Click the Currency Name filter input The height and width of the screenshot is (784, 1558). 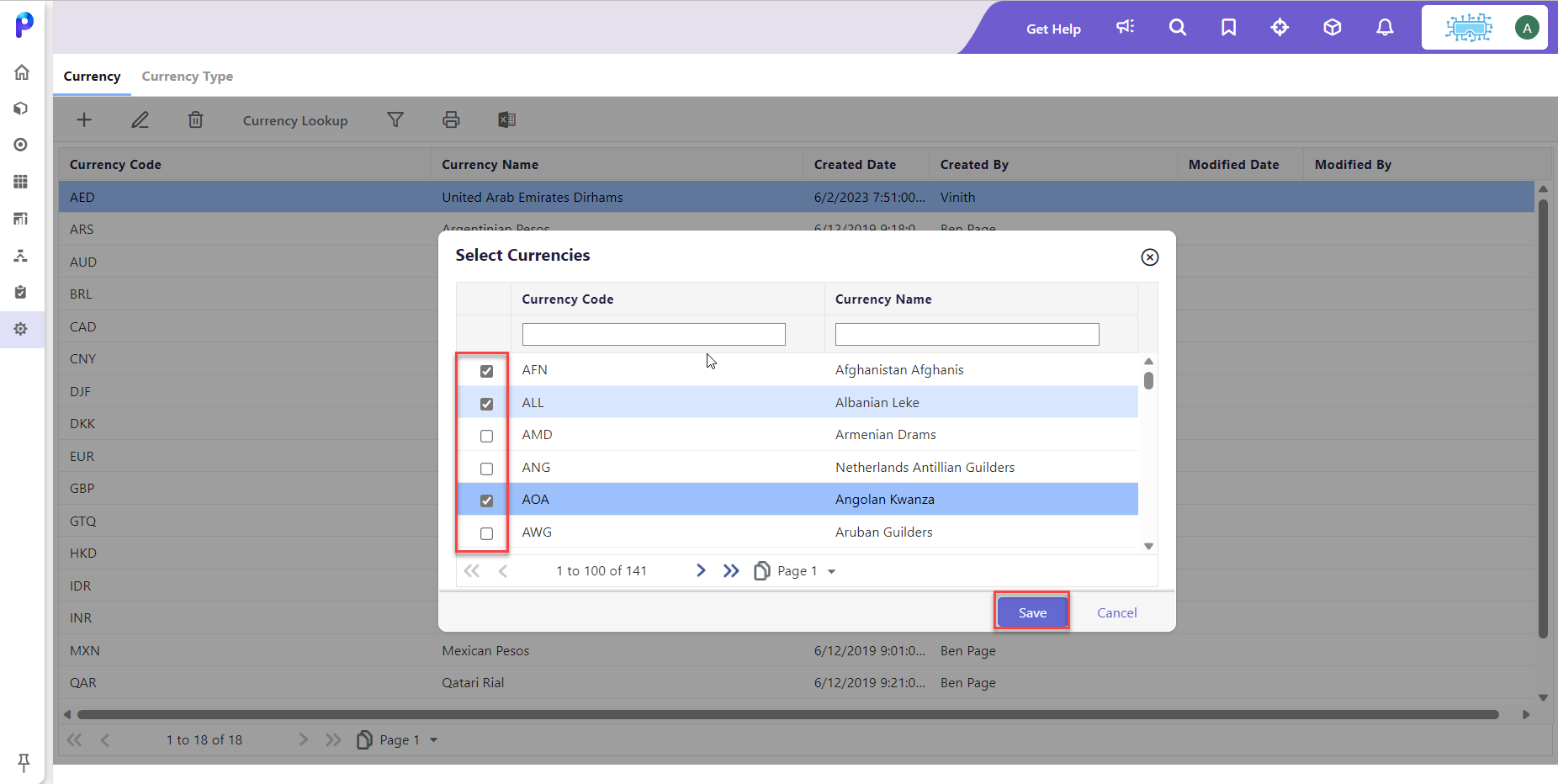click(967, 334)
